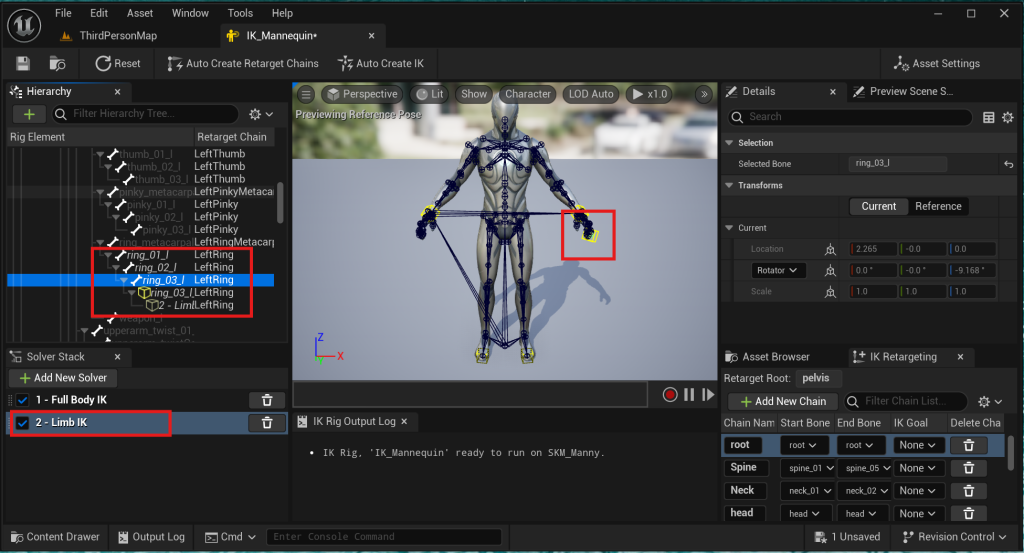Screen dimensions: 1024x553
Task: Collapse the Transforms section
Action: (729, 185)
